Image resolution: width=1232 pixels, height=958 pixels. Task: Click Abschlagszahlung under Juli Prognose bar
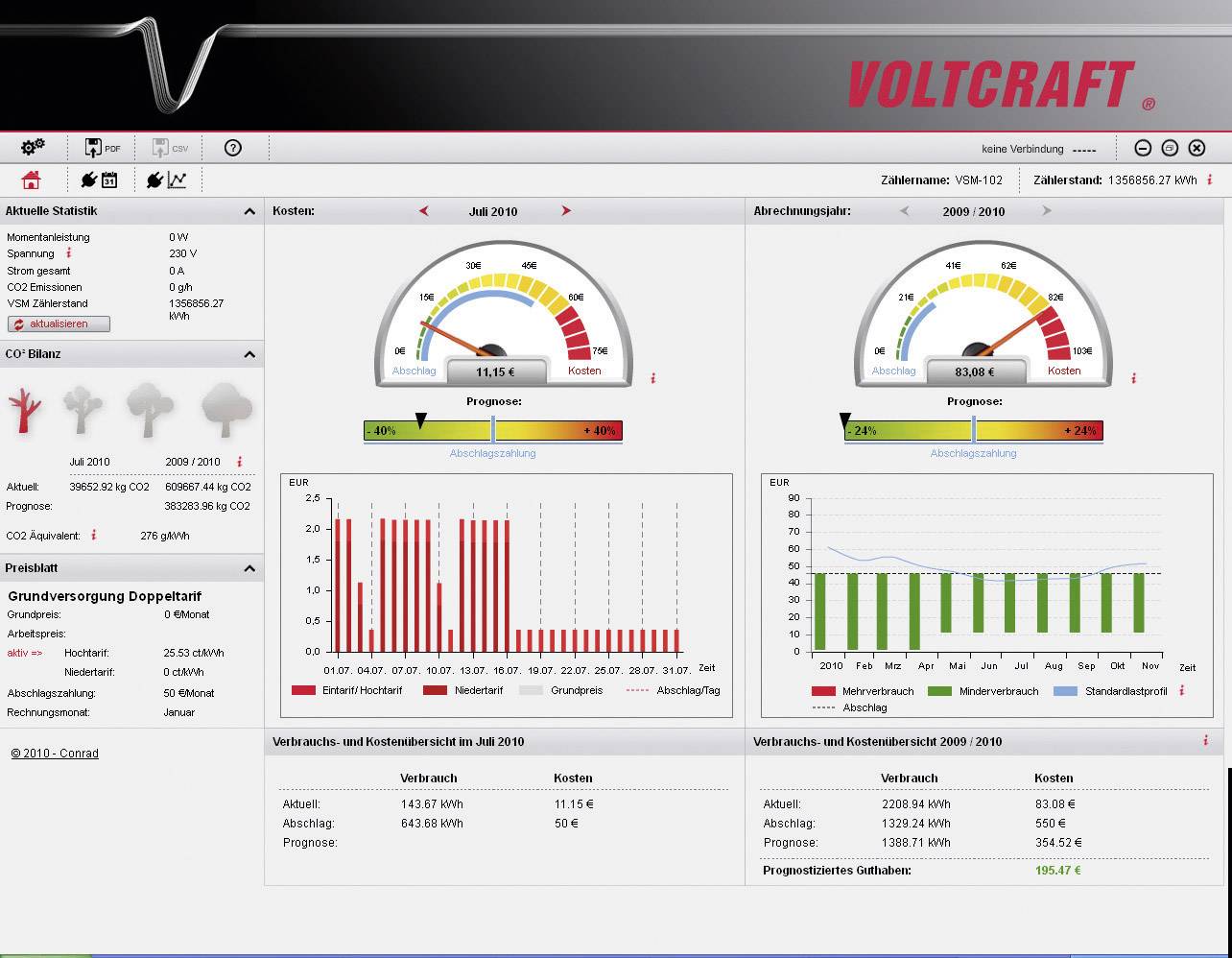pyautogui.click(x=493, y=453)
